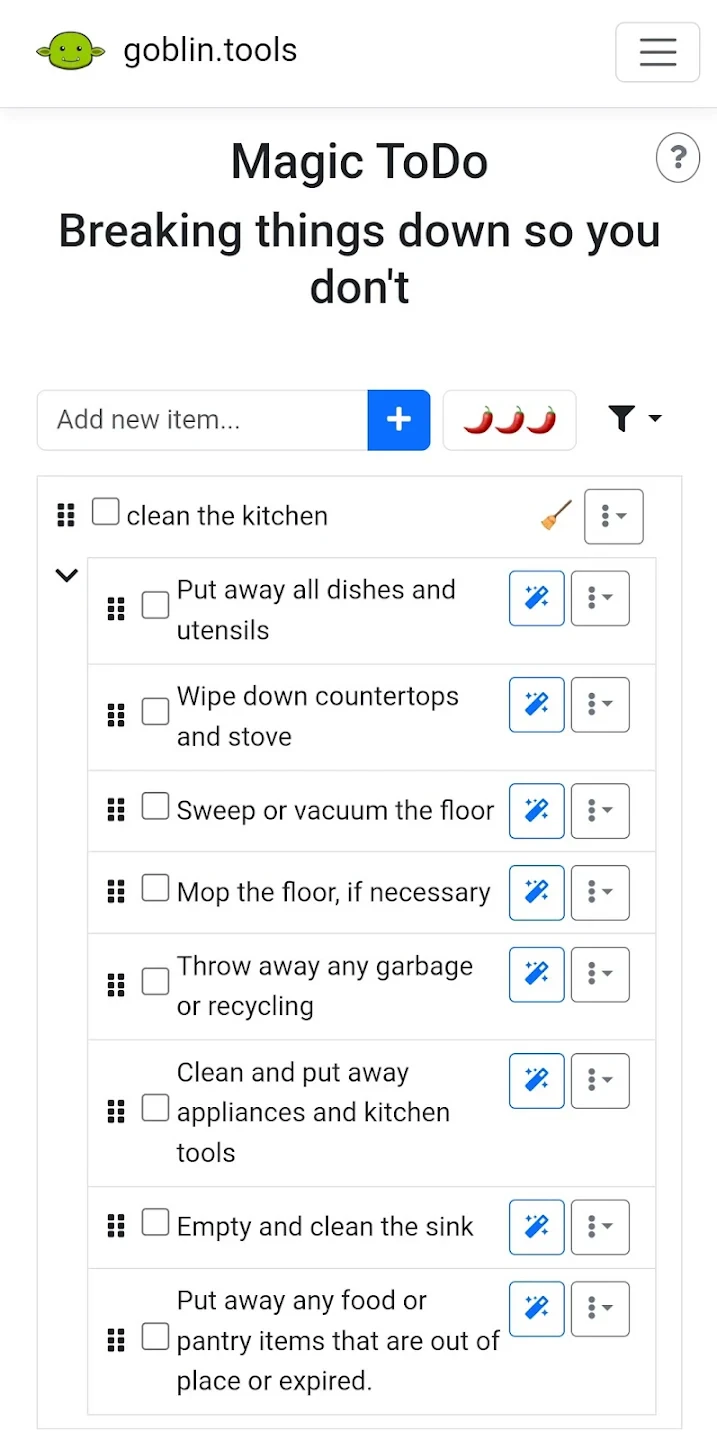The height and width of the screenshot is (1440, 717).
Task: Mark Empty and clean the sink as done
Action: click(155, 1222)
